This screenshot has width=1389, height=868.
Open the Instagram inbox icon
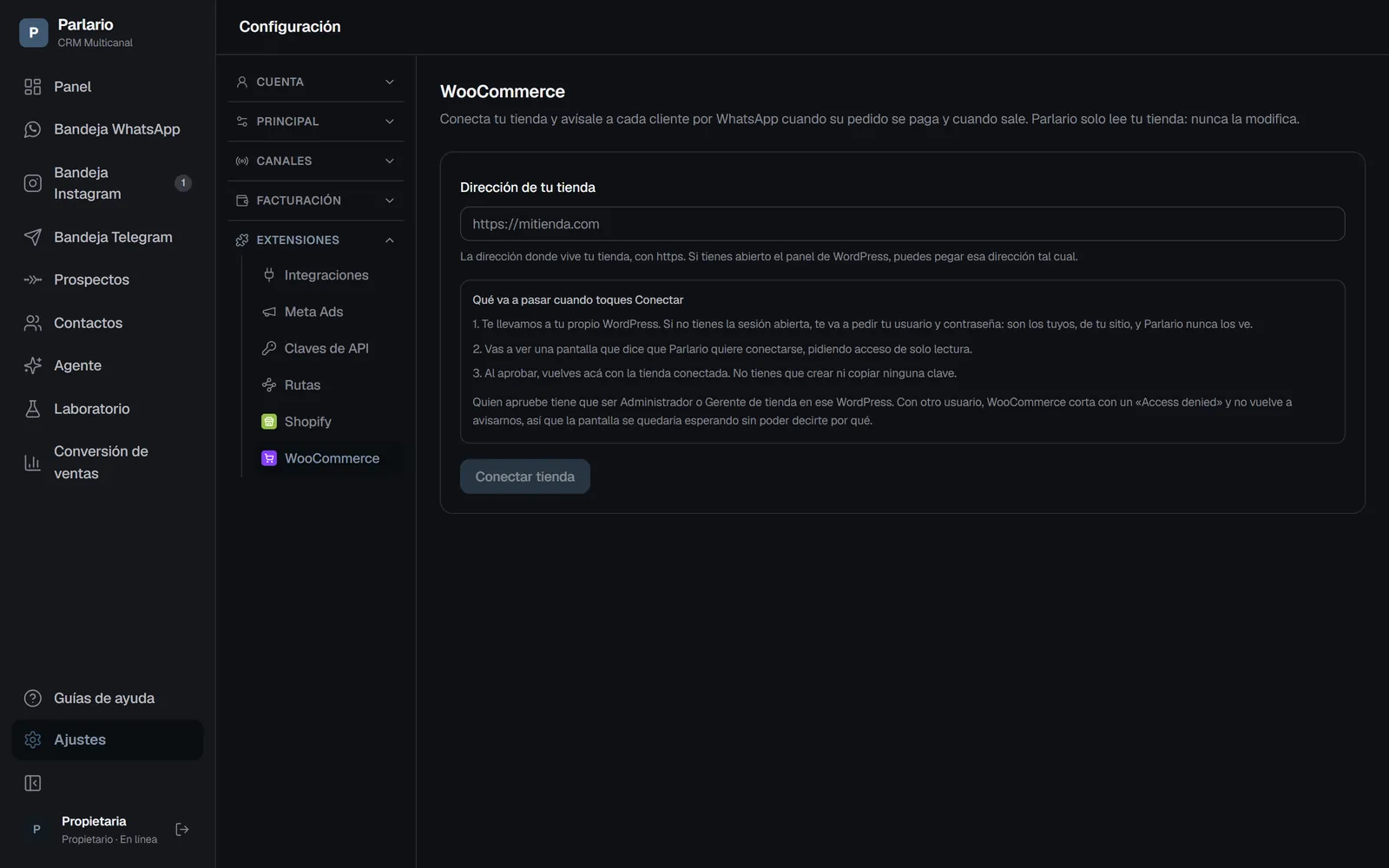tap(33, 183)
